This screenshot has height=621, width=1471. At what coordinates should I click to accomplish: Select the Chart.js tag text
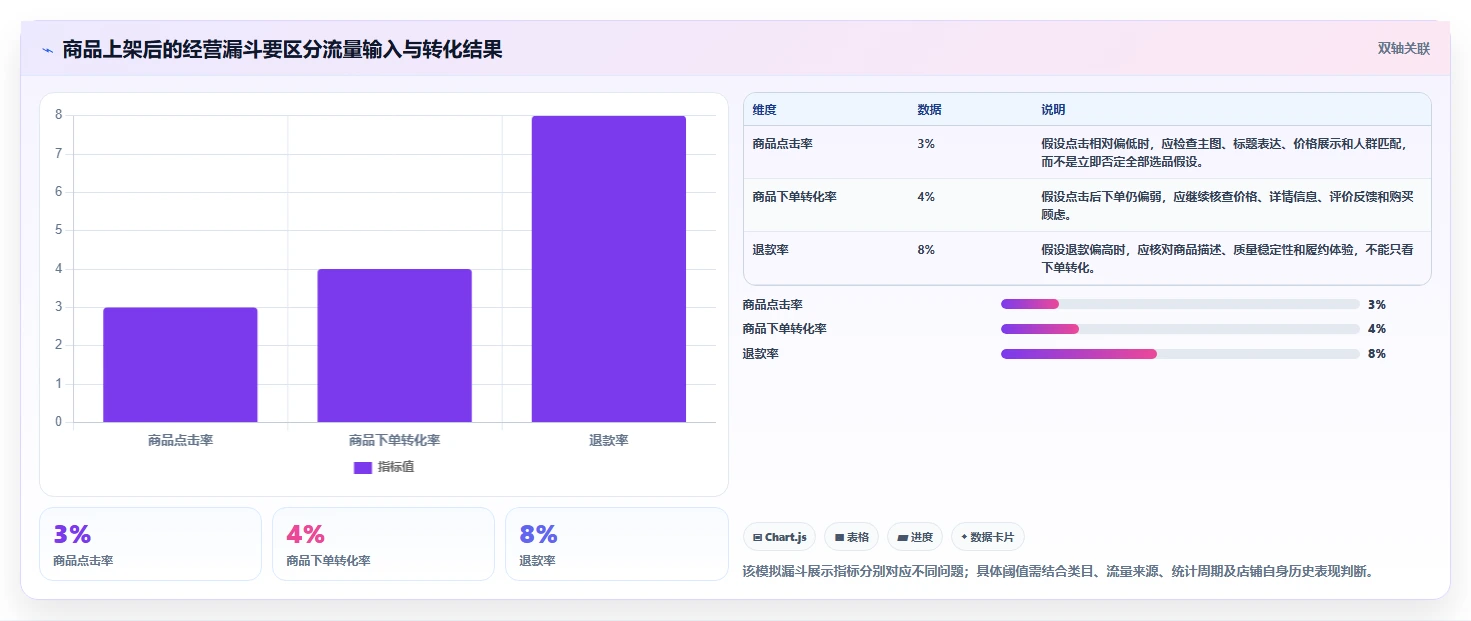786,537
